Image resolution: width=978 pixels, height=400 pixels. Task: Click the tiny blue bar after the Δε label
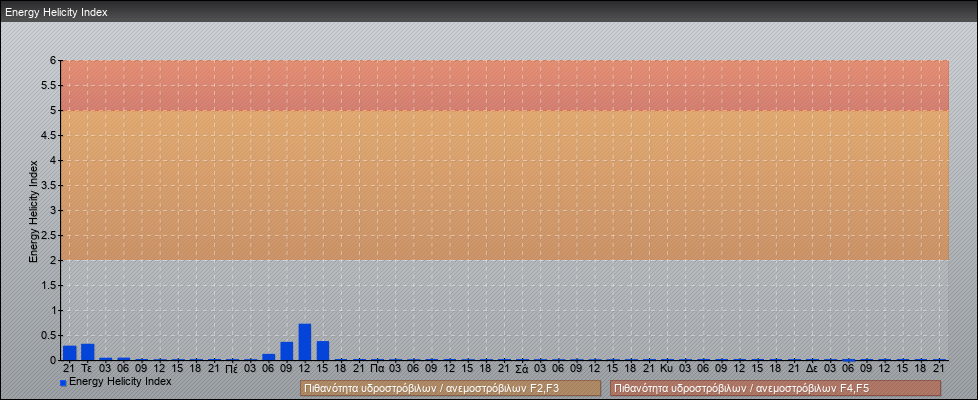pyautogui.click(x=848, y=359)
